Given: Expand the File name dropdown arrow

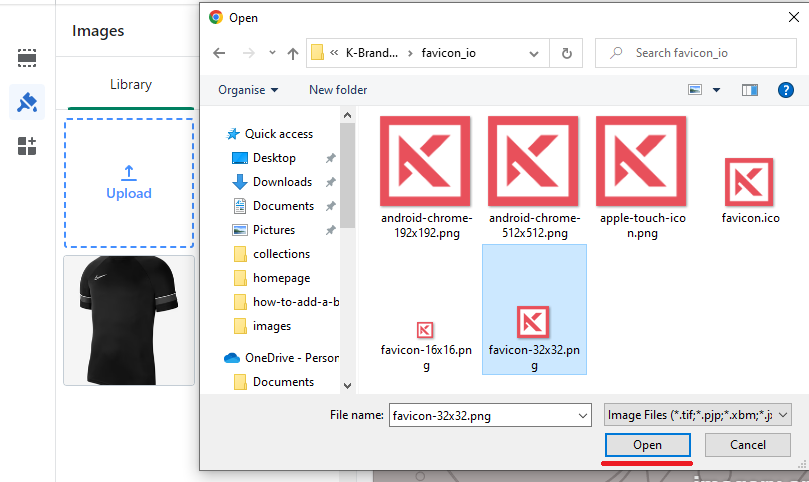Looking at the screenshot, I should click(583, 415).
